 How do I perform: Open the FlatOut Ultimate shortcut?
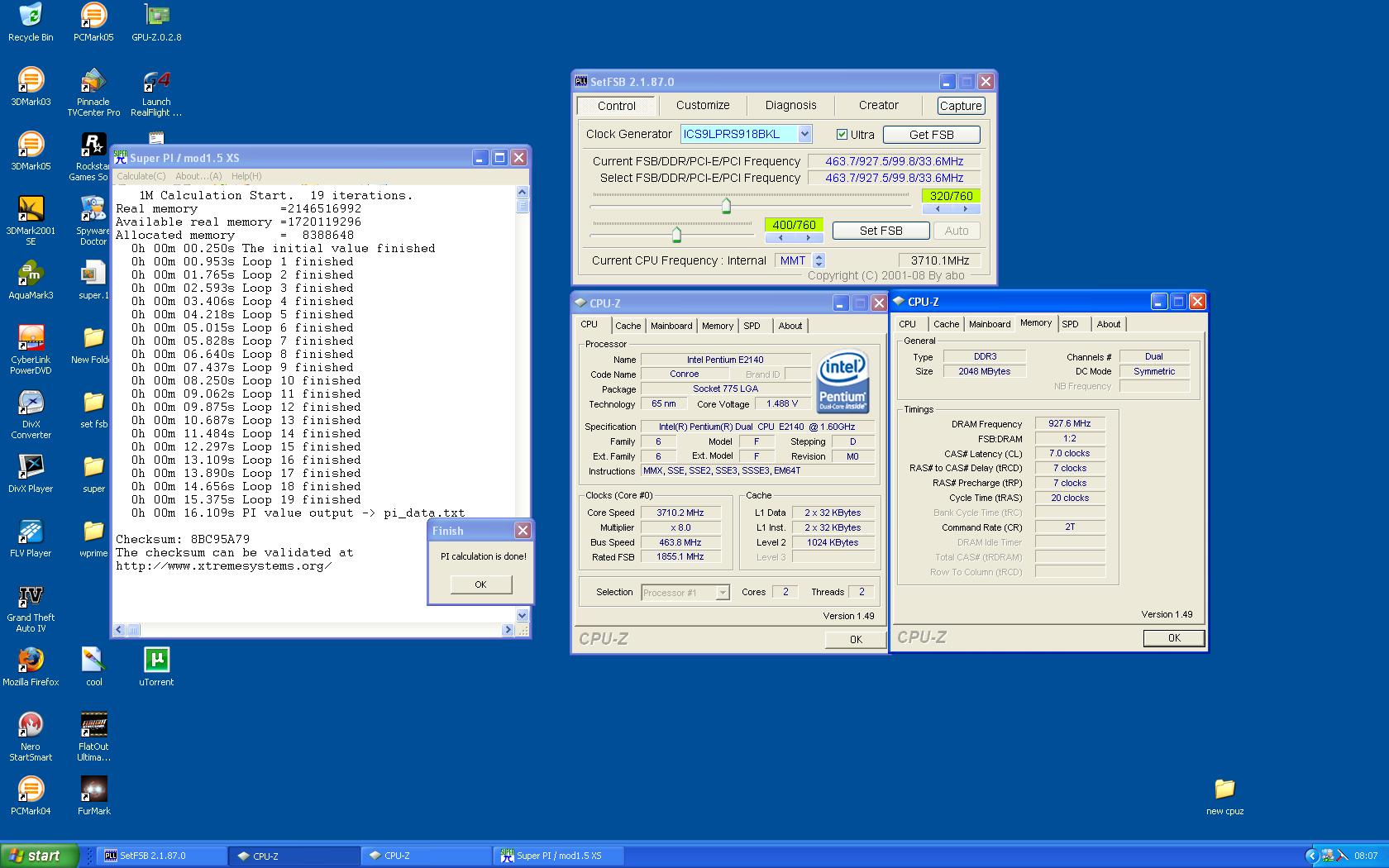point(93,737)
